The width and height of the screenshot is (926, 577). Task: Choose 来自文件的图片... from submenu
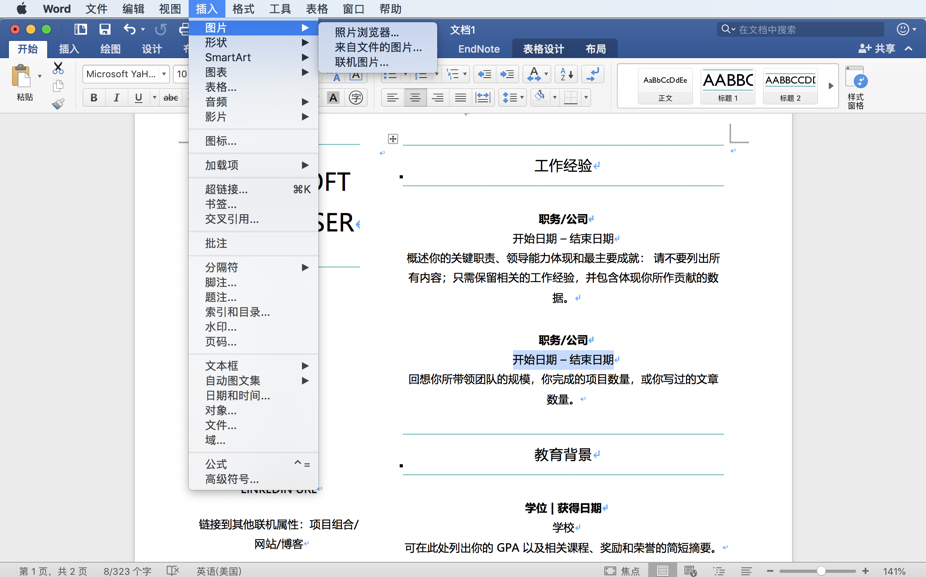[378, 47]
